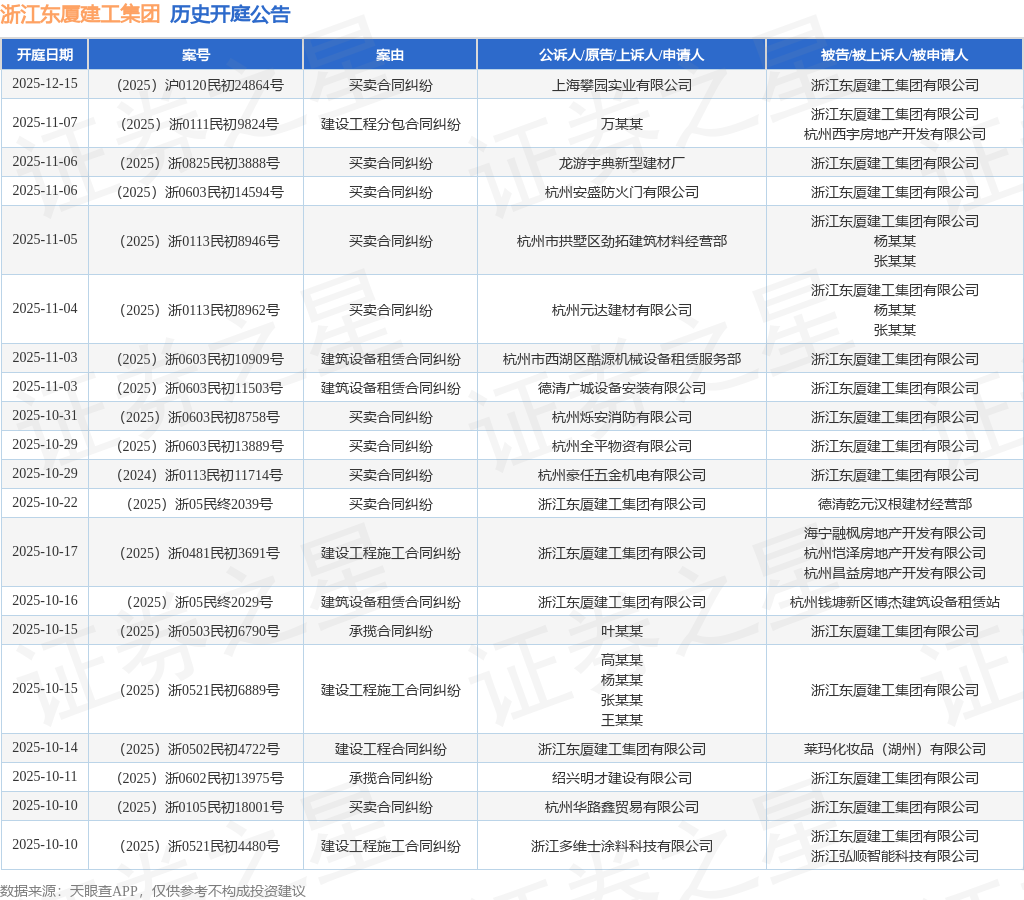The height and width of the screenshot is (900, 1024).
Task: Click plaintiff 浙江多维士涂料科技有限公司
Action: (x=622, y=846)
